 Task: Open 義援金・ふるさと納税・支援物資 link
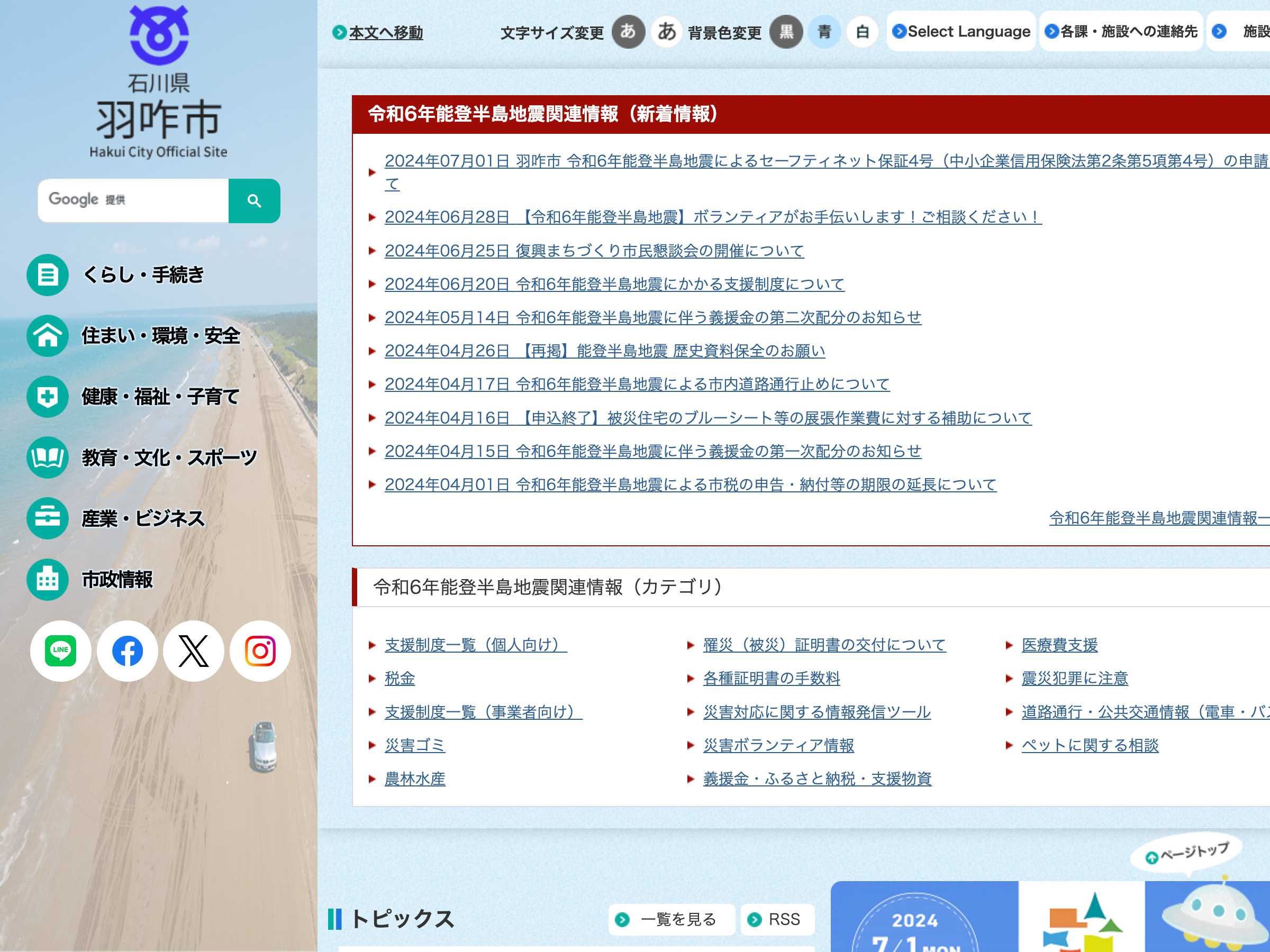coord(817,779)
